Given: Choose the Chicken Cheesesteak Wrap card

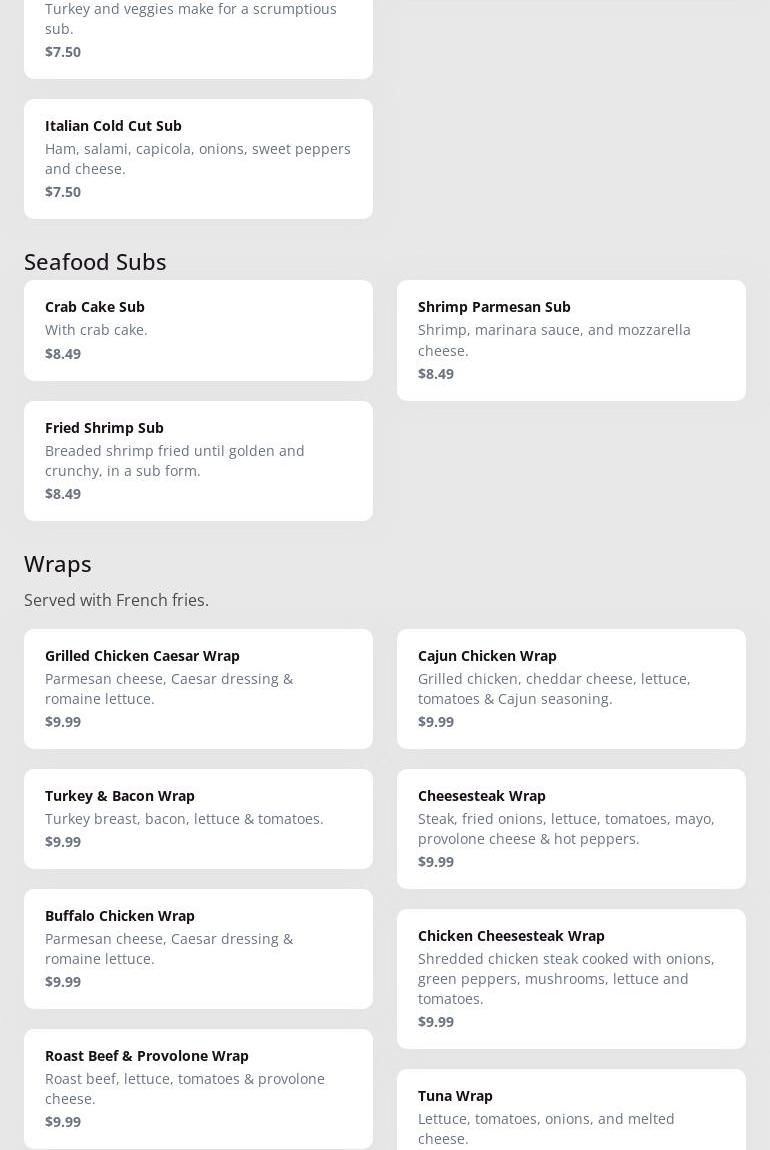Looking at the screenshot, I should (571, 978).
